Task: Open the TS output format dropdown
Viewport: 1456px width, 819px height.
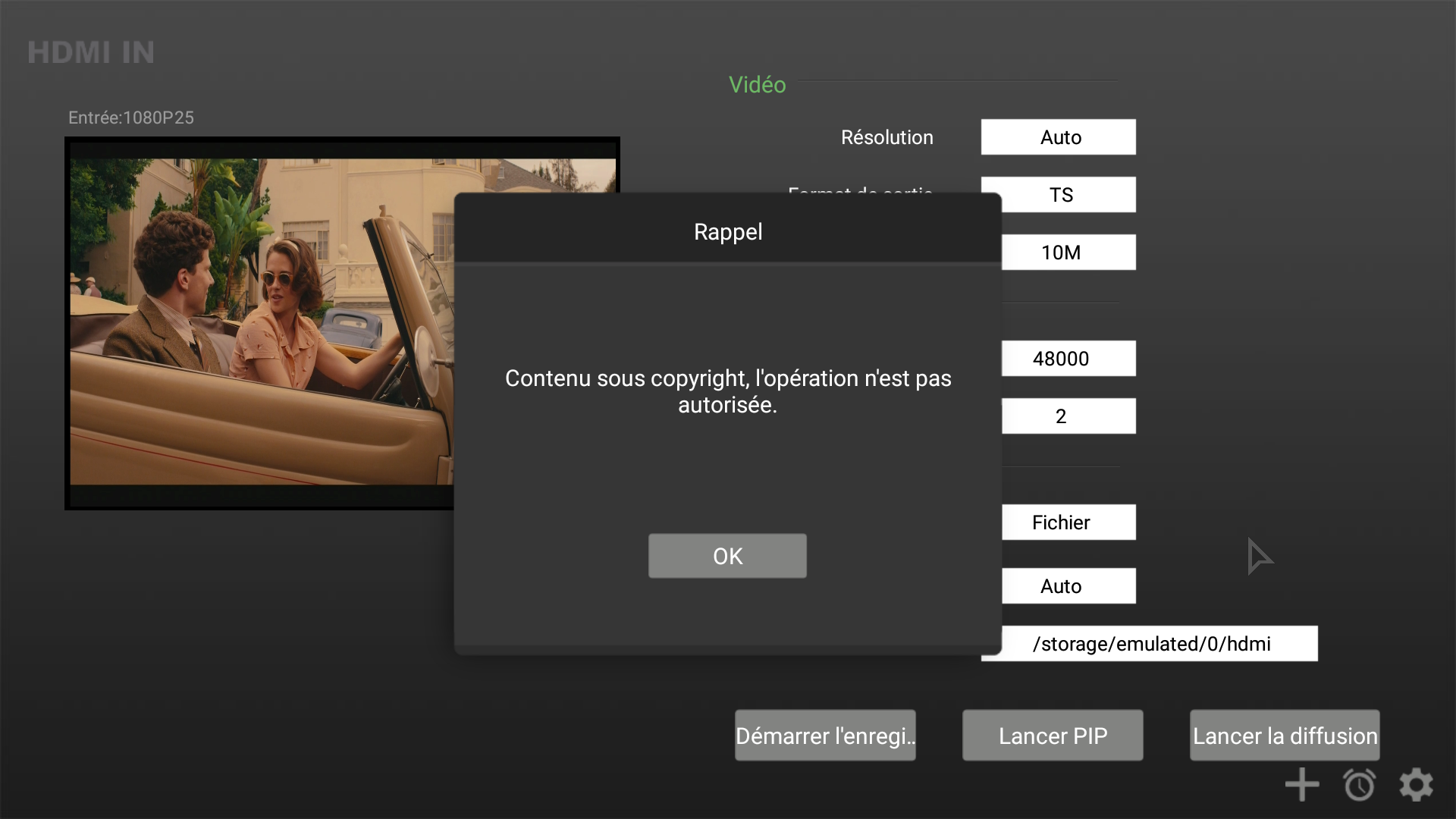Action: [1060, 195]
